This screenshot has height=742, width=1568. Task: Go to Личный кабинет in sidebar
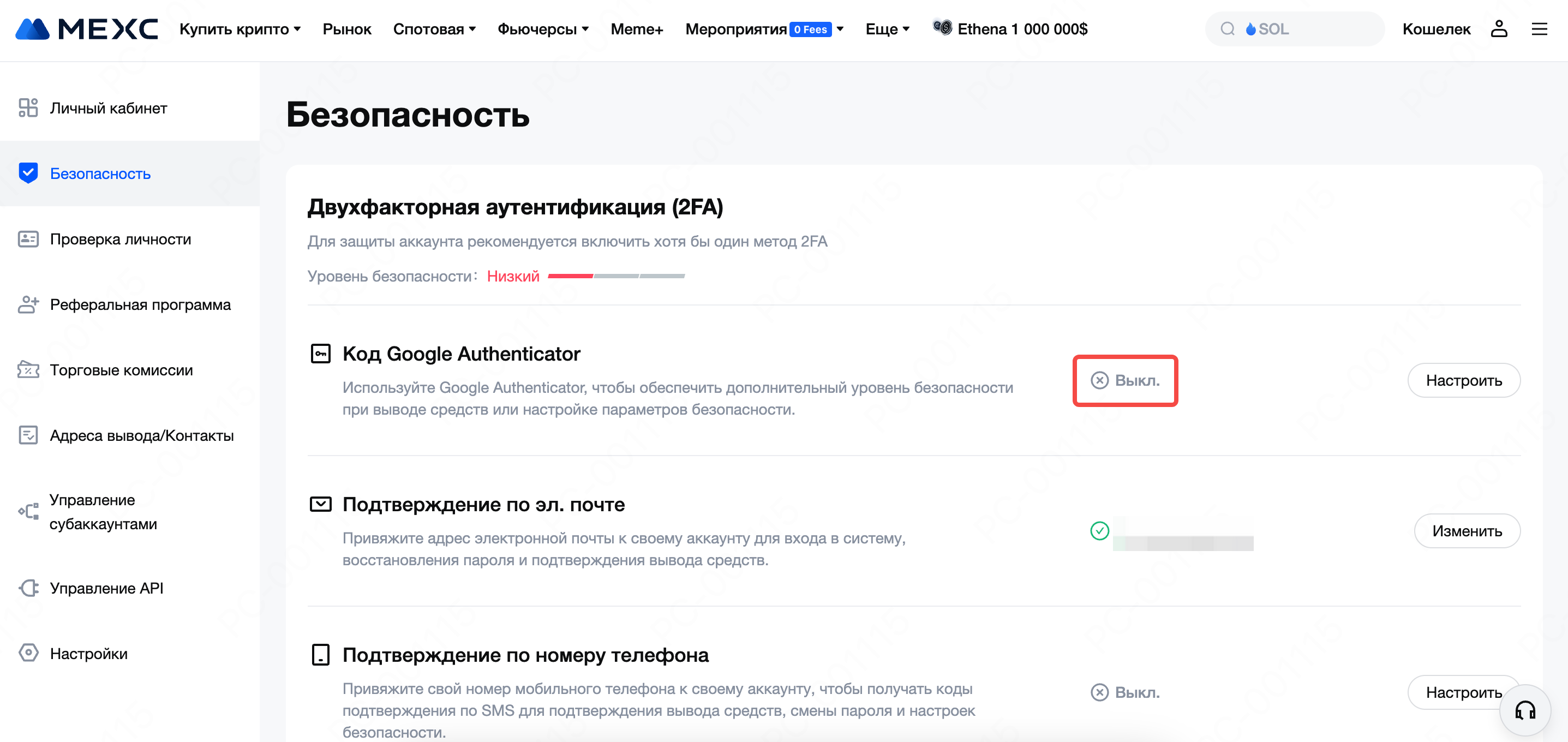click(130, 107)
